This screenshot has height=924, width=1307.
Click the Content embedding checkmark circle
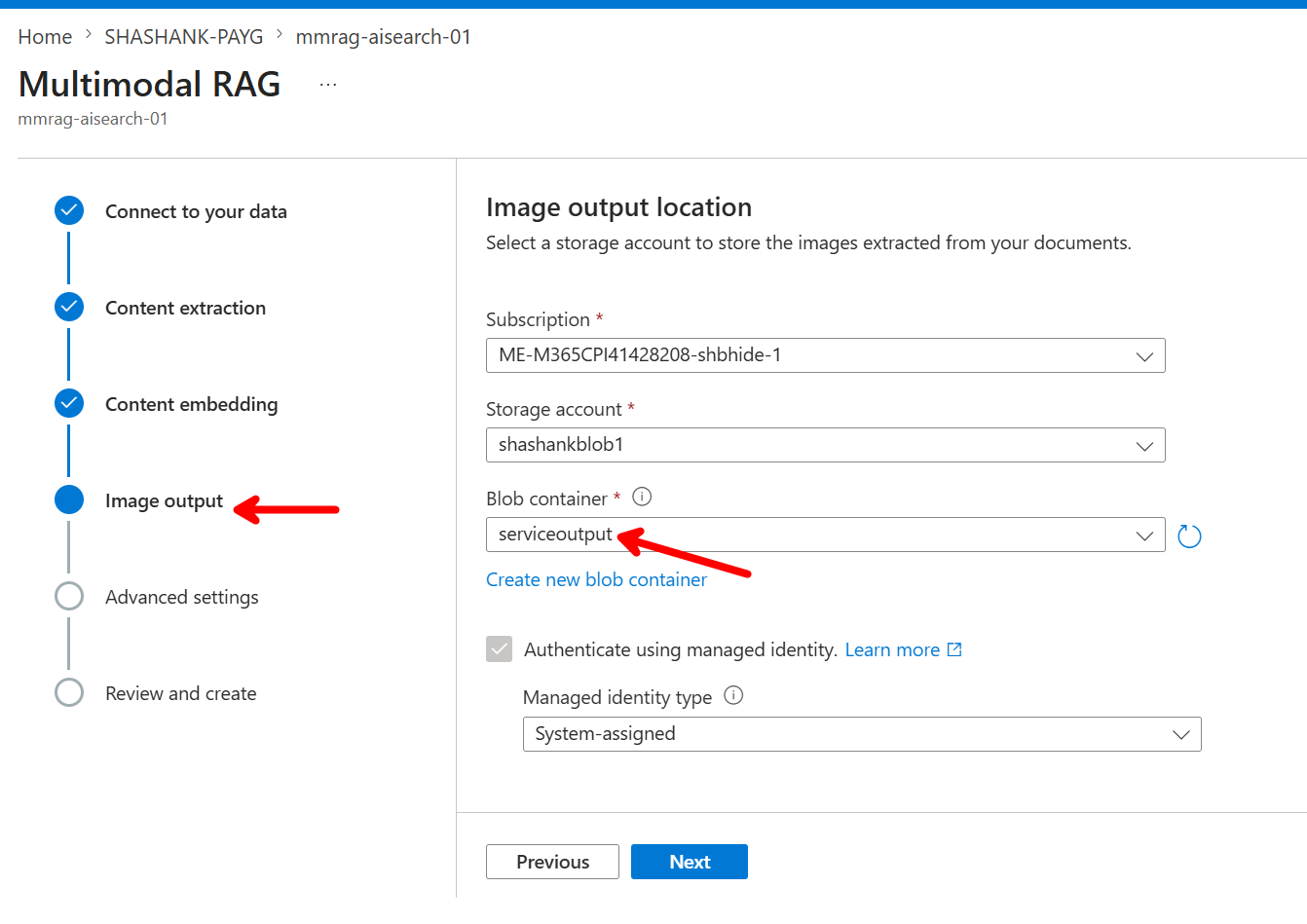(69, 403)
